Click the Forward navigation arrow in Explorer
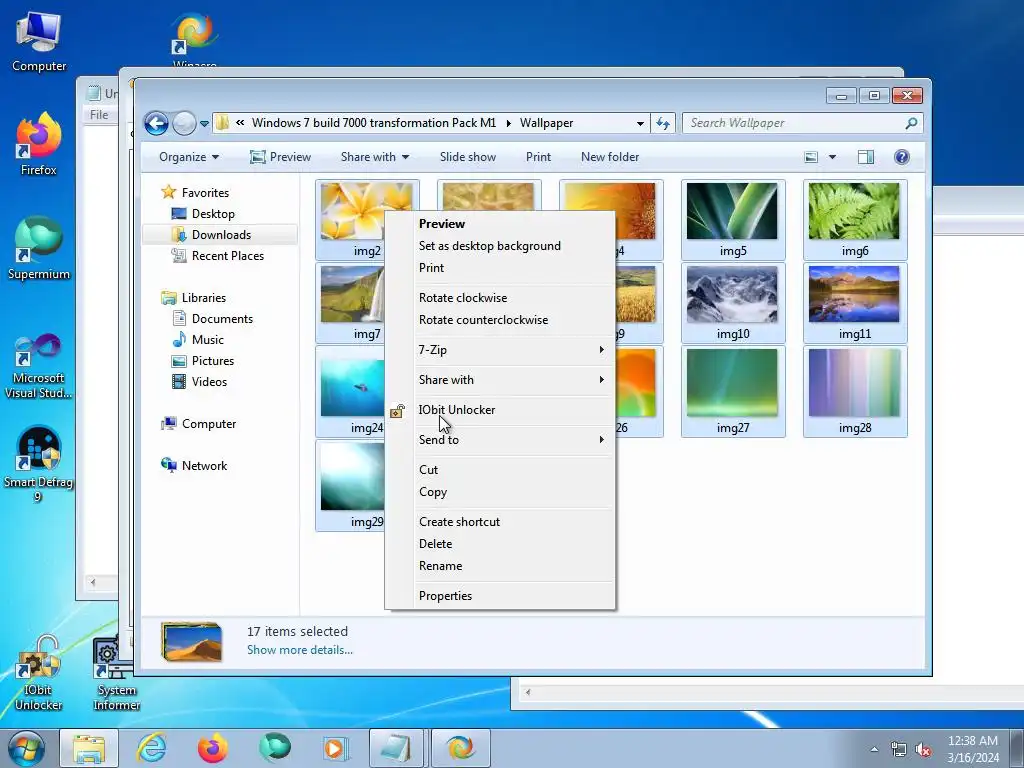This screenshot has height=768, width=1024. pos(184,123)
